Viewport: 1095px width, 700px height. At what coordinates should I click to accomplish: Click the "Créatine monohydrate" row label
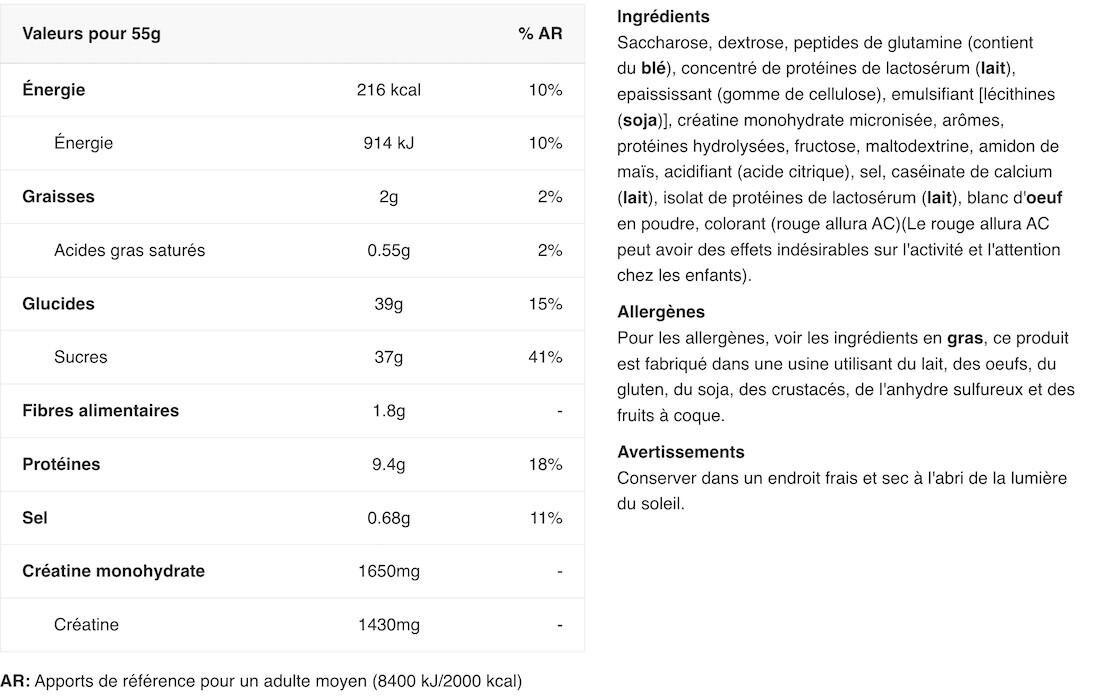point(113,571)
